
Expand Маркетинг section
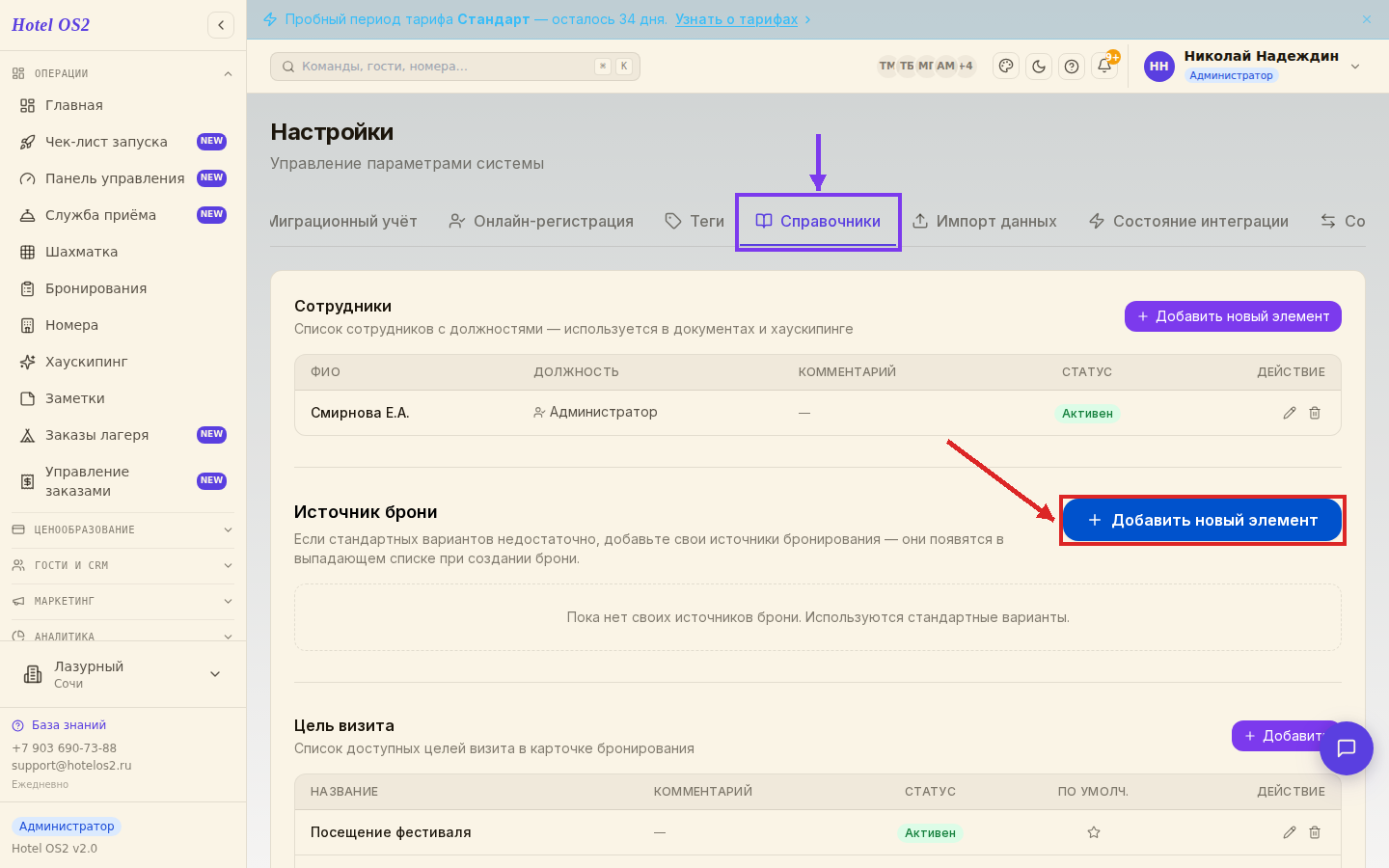coord(123,601)
